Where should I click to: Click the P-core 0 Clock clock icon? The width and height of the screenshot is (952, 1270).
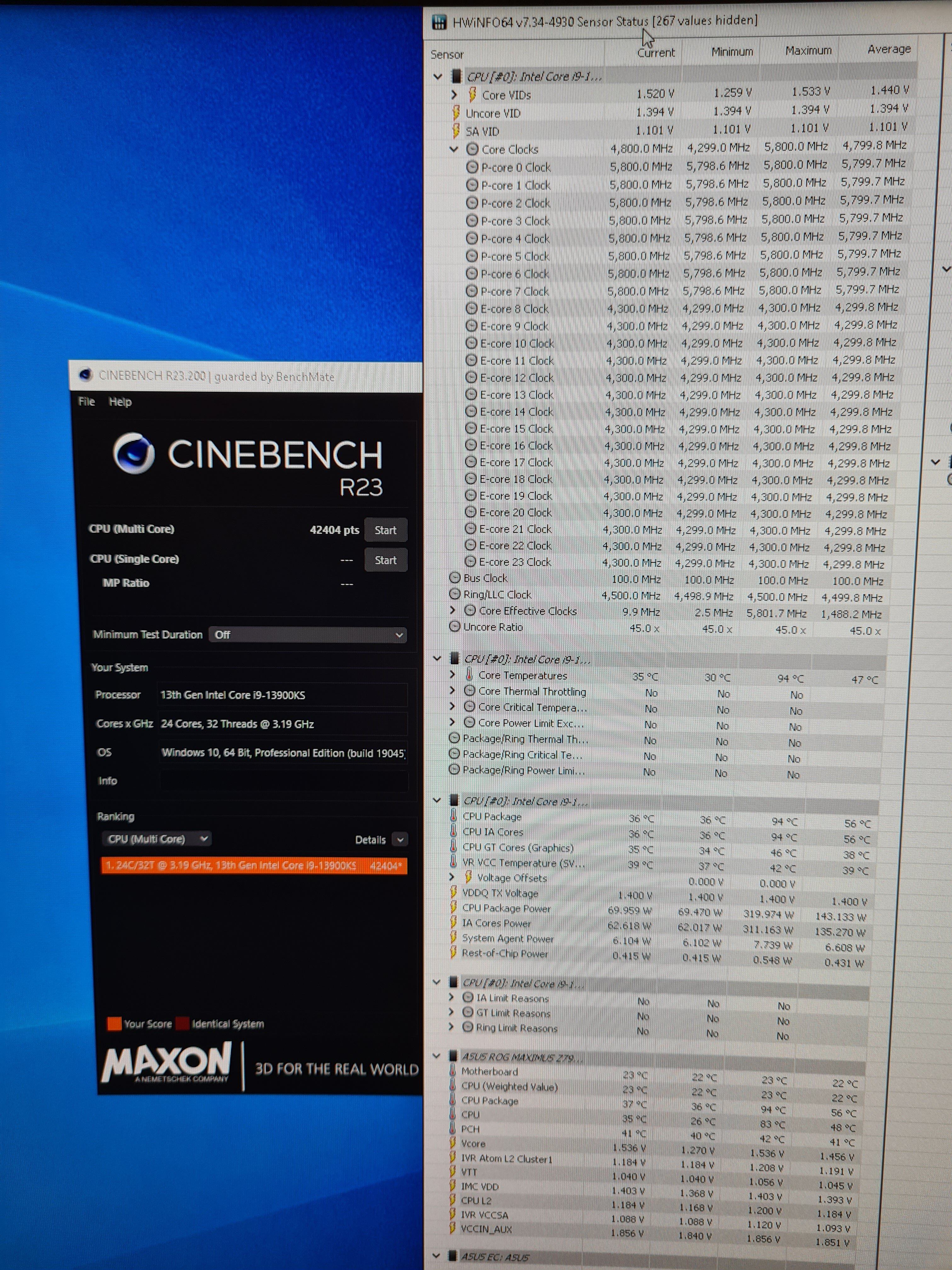472,167
